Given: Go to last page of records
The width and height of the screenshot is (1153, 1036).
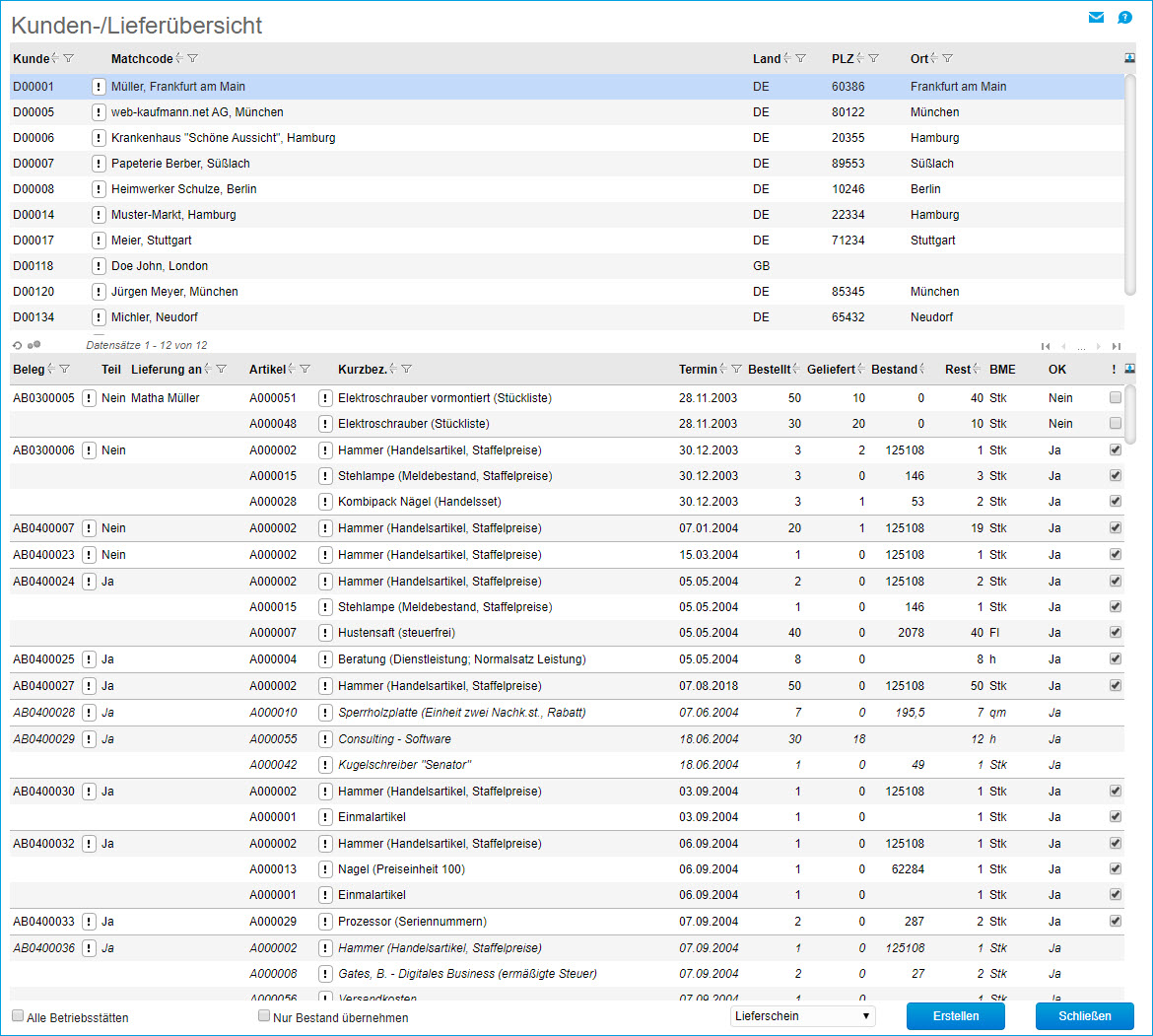Looking at the screenshot, I should tap(1117, 346).
